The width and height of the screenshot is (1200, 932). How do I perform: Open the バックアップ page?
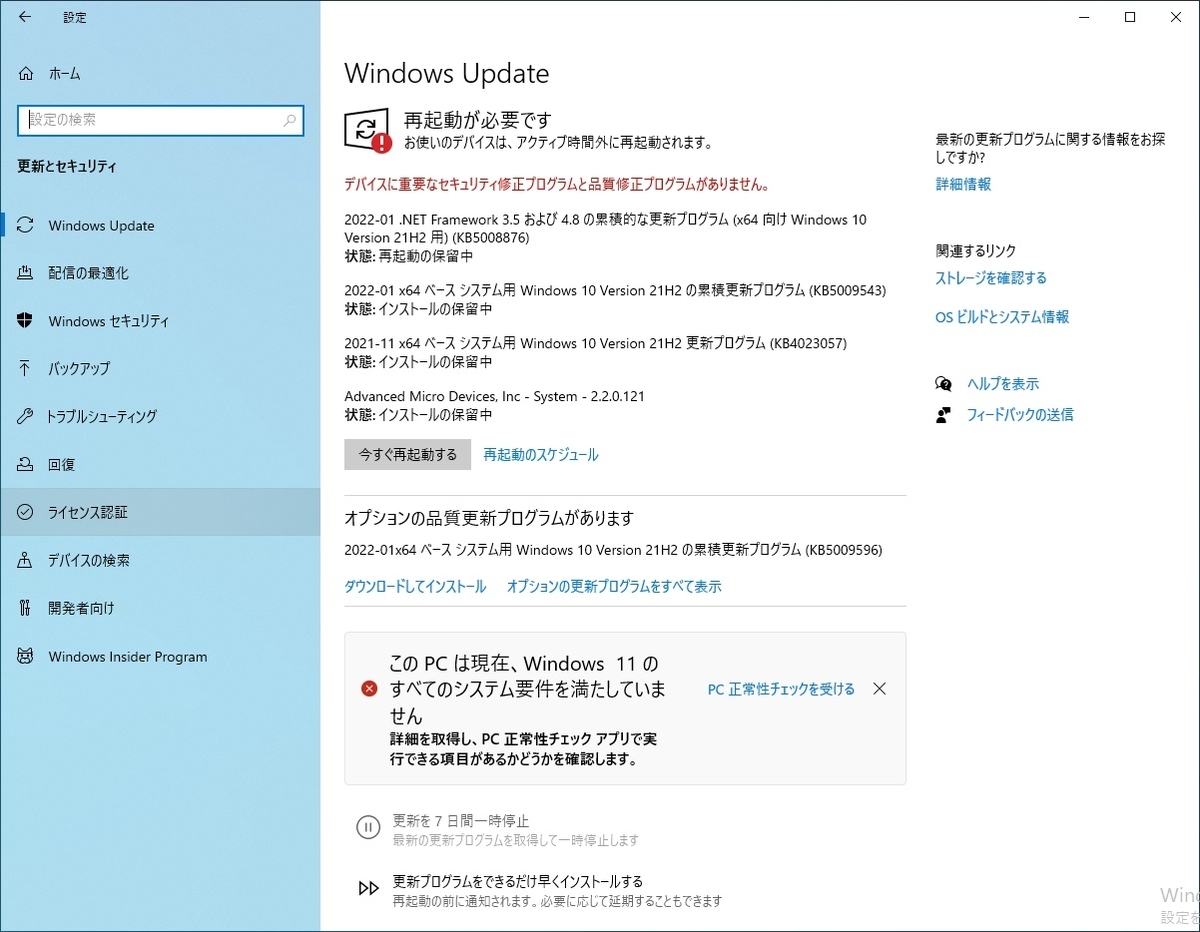pyautogui.click(x=160, y=368)
